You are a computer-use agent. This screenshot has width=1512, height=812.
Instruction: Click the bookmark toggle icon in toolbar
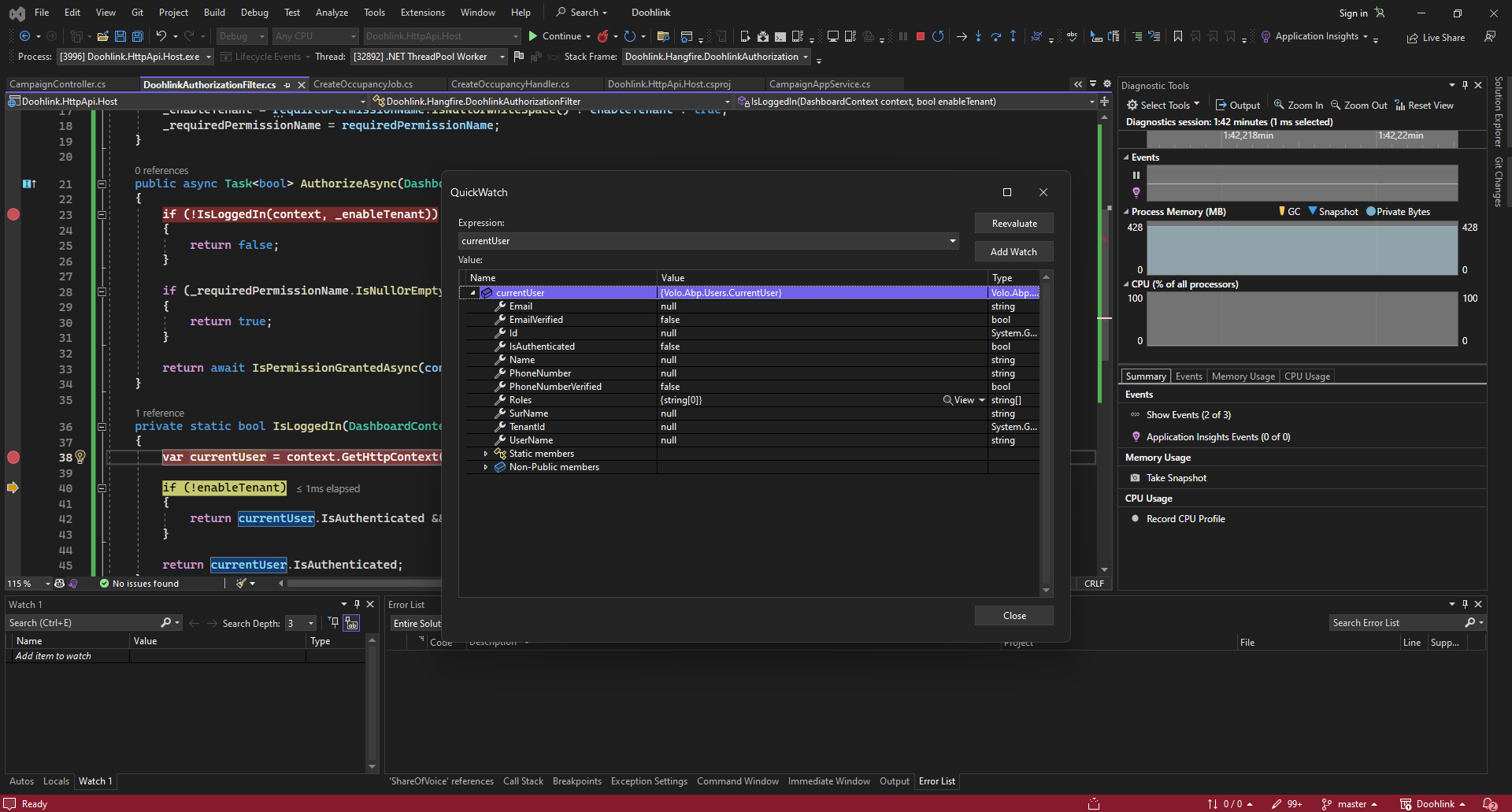(x=1177, y=36)
